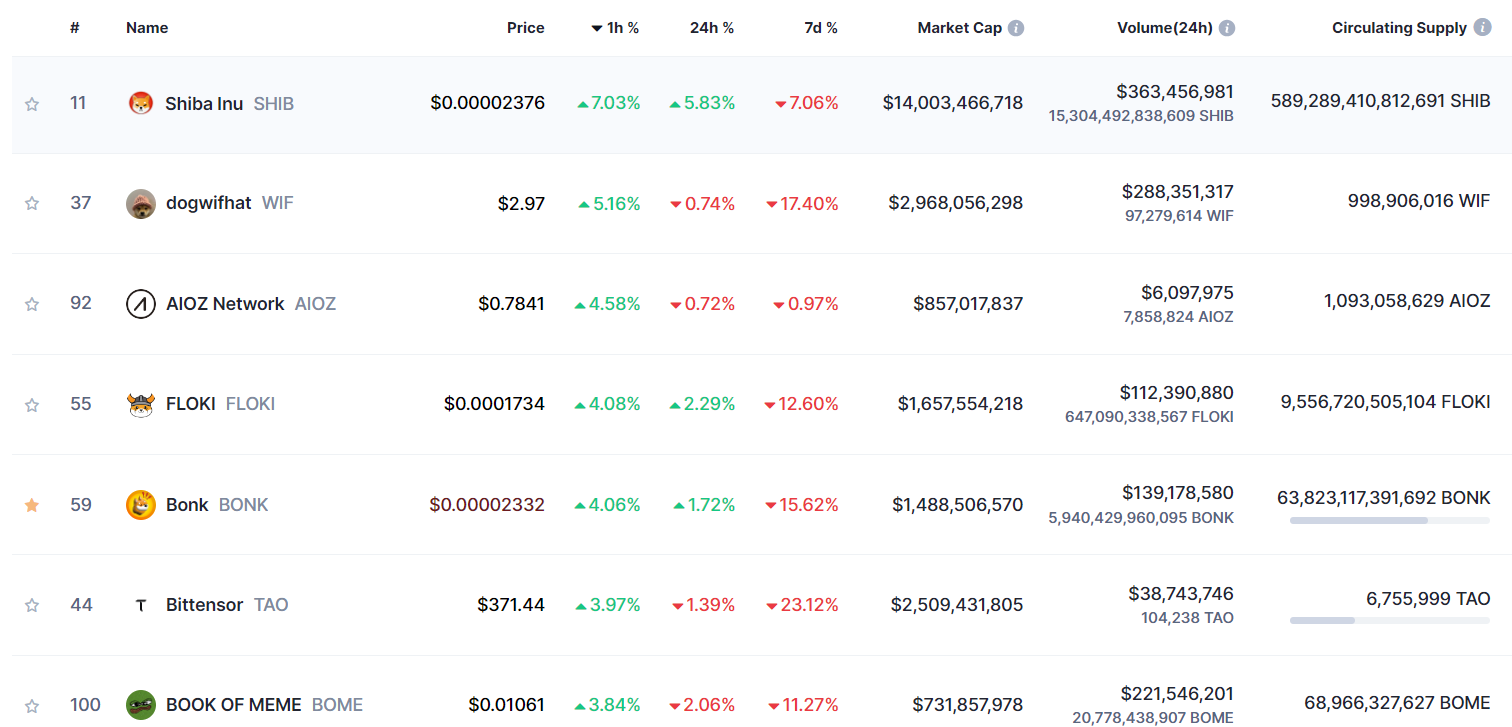The width and height of the screenshot is (1512, 727).
Task: Click FLOKI market cap $1,657,554,218
Action: tap(960, 404)
